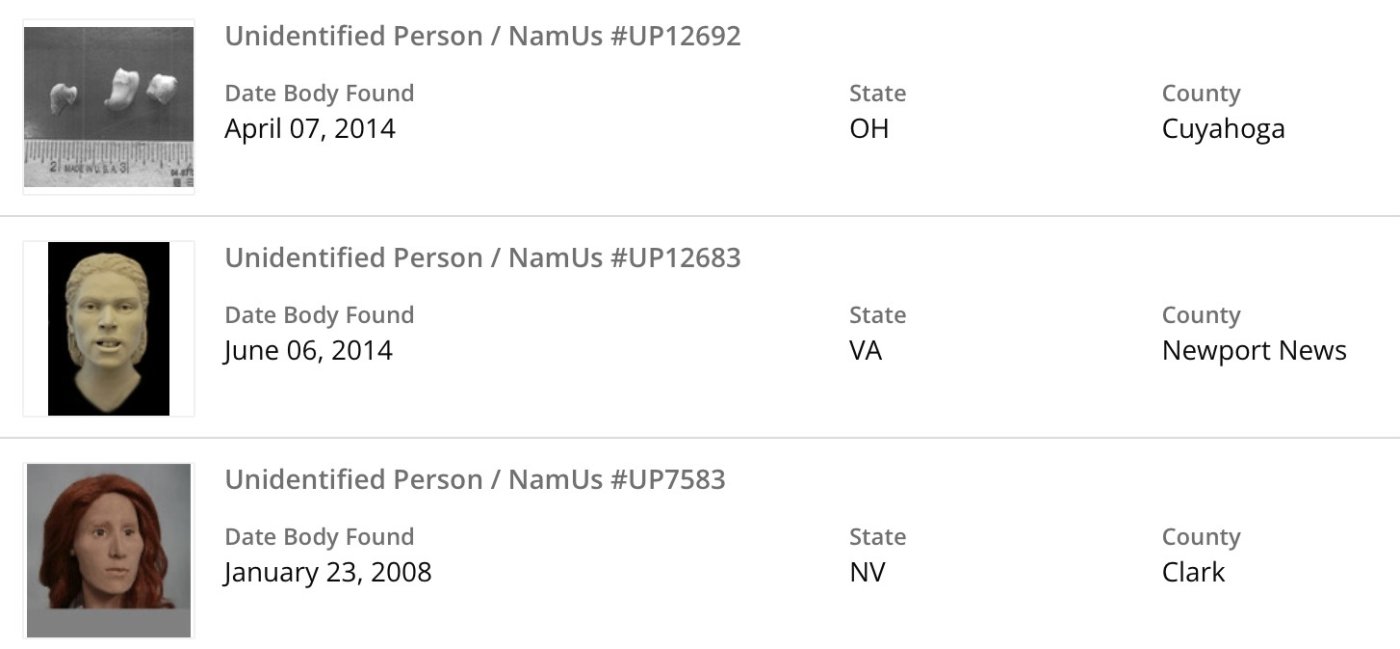The width and height of the screenshot is (1400, 649).
Task: Click Date Body Found label above January 23, 2008
Action: (319, 538)
